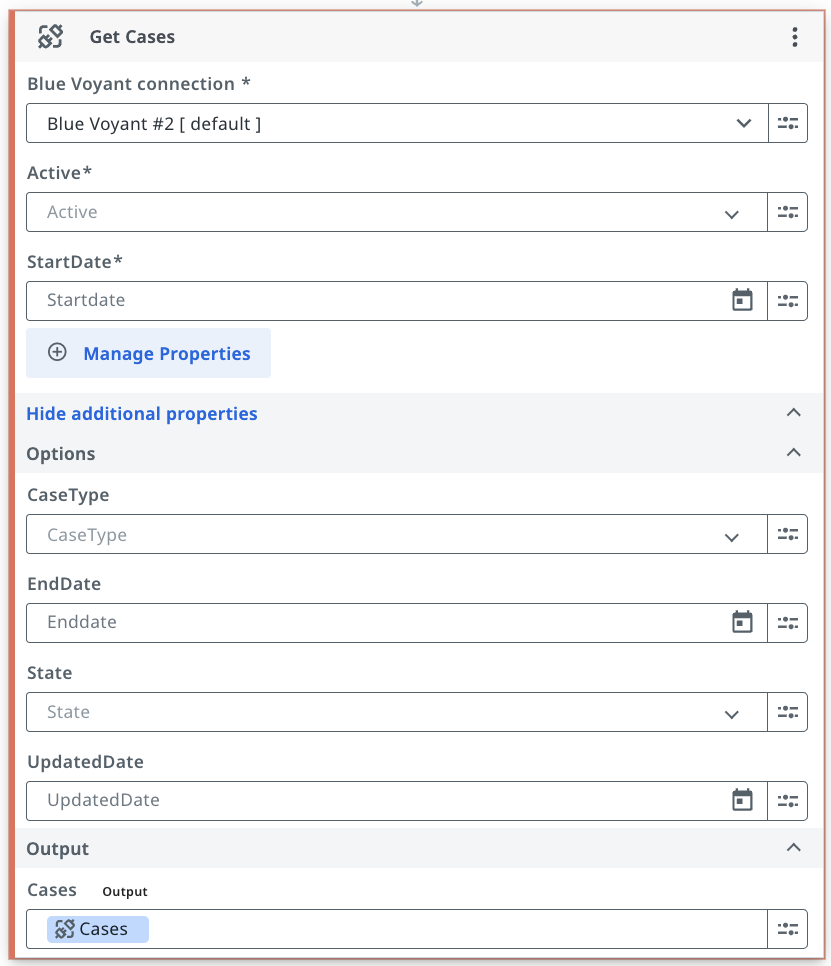This screenshot has height=966, width=831.
Task: Click the settings icon beside StartDate field
Action: click(788, 301)
